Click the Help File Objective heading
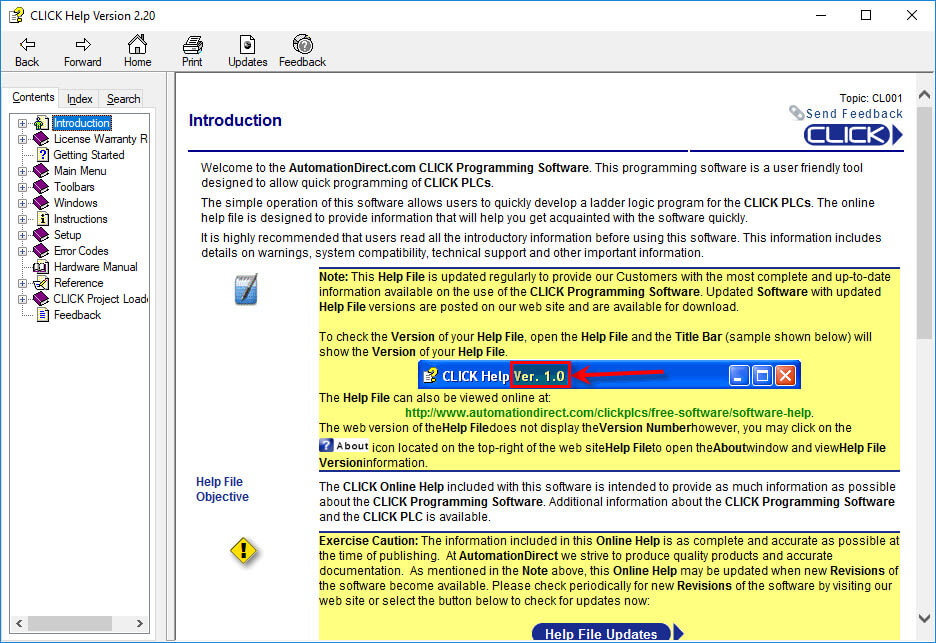 pyautogui.click(x=222, y=489)
